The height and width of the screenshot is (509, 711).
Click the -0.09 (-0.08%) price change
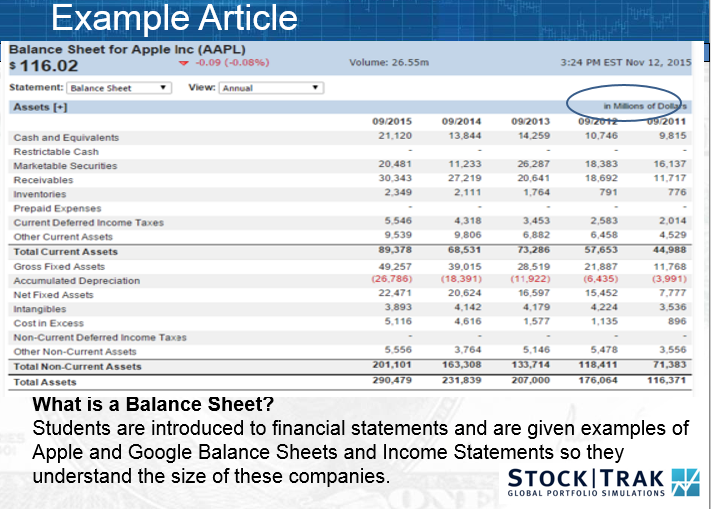(232, 63)
